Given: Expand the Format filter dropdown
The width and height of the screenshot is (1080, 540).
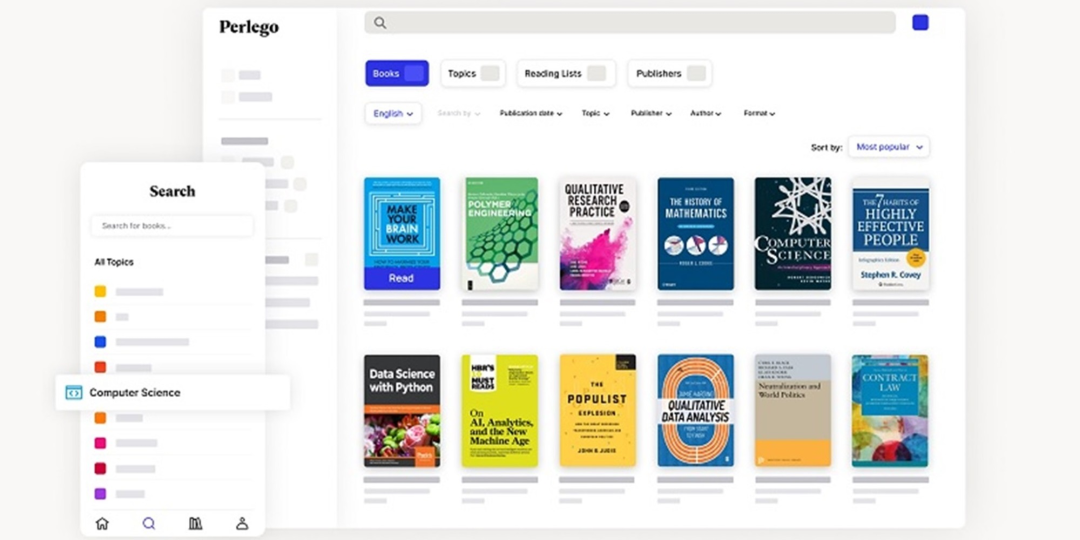Looking at the screenshot, I should (759, 114).
